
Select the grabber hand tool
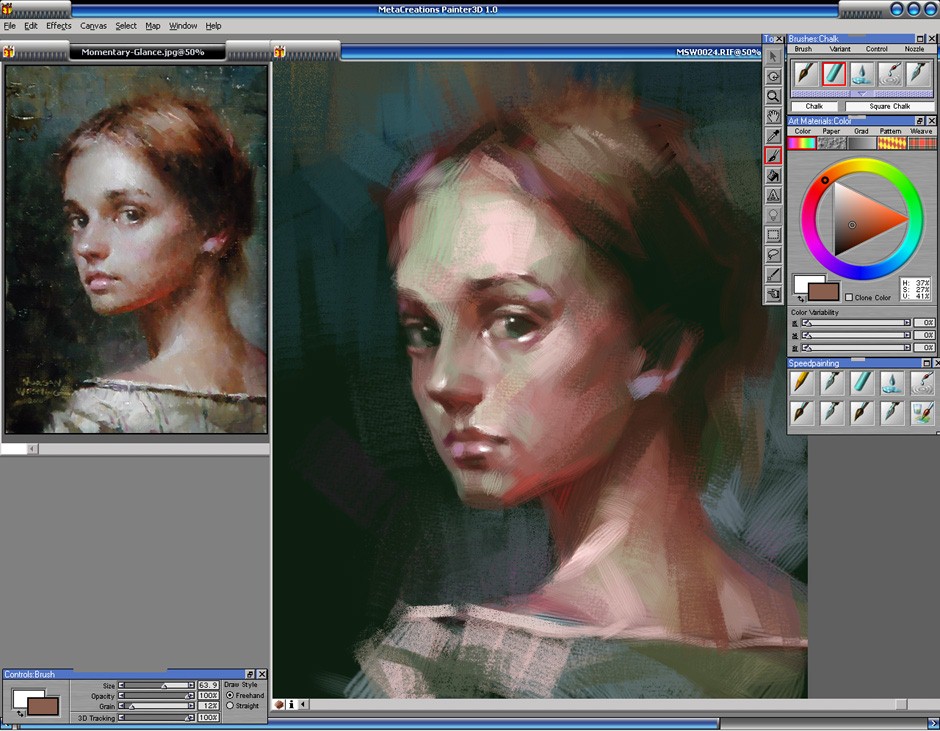pos(773,116)
